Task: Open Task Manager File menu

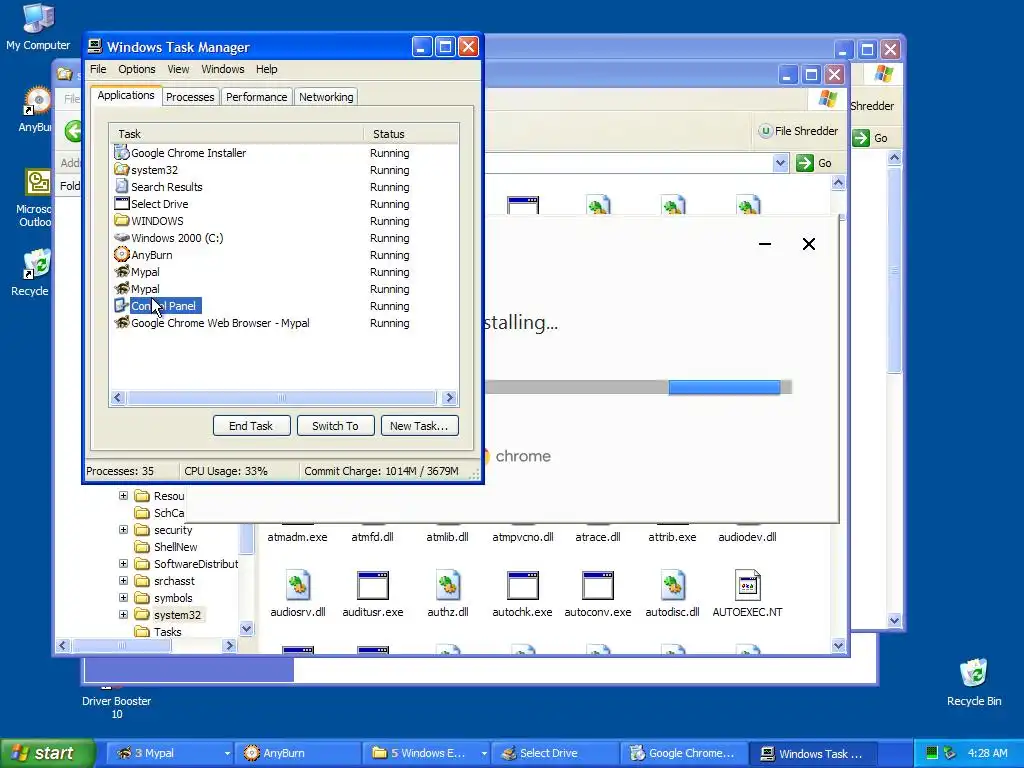Action: [x=98, y=69]
